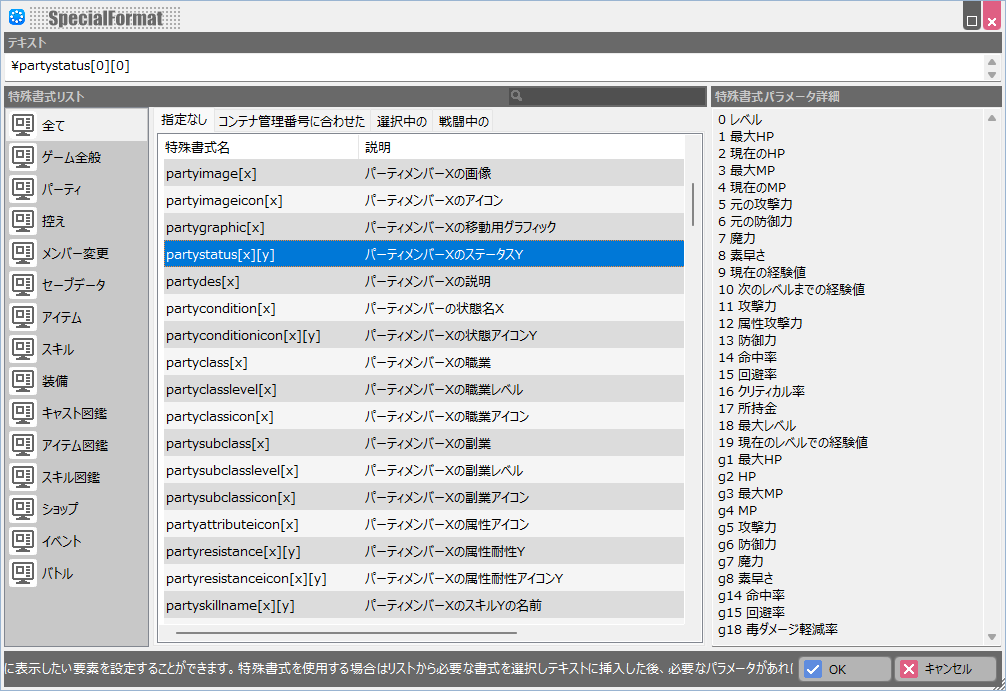The image size is (1006, 691).
Task: Click the text field's down arrow stepper
Action: click(992, 75)
